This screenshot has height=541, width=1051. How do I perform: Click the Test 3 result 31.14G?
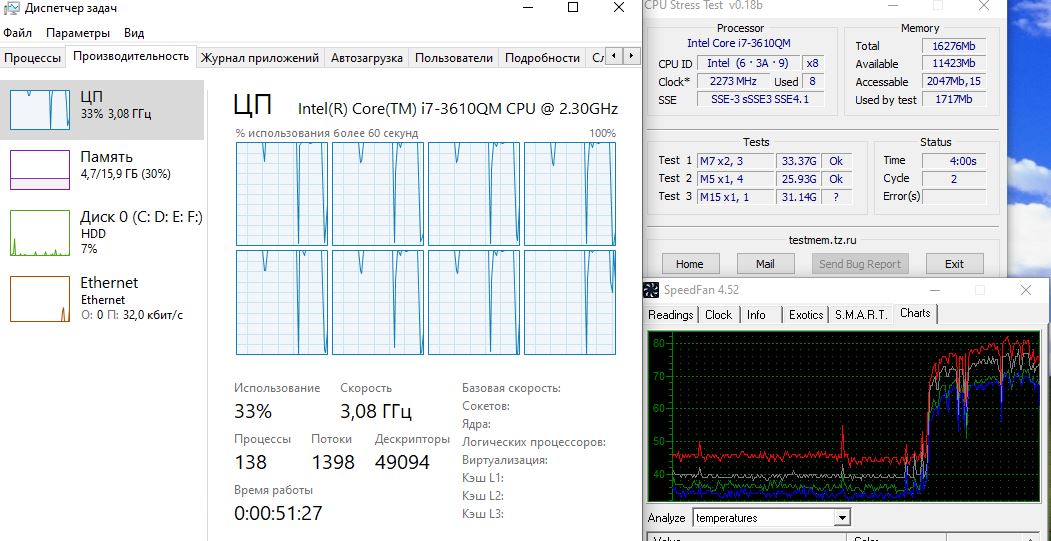[797, 197]
